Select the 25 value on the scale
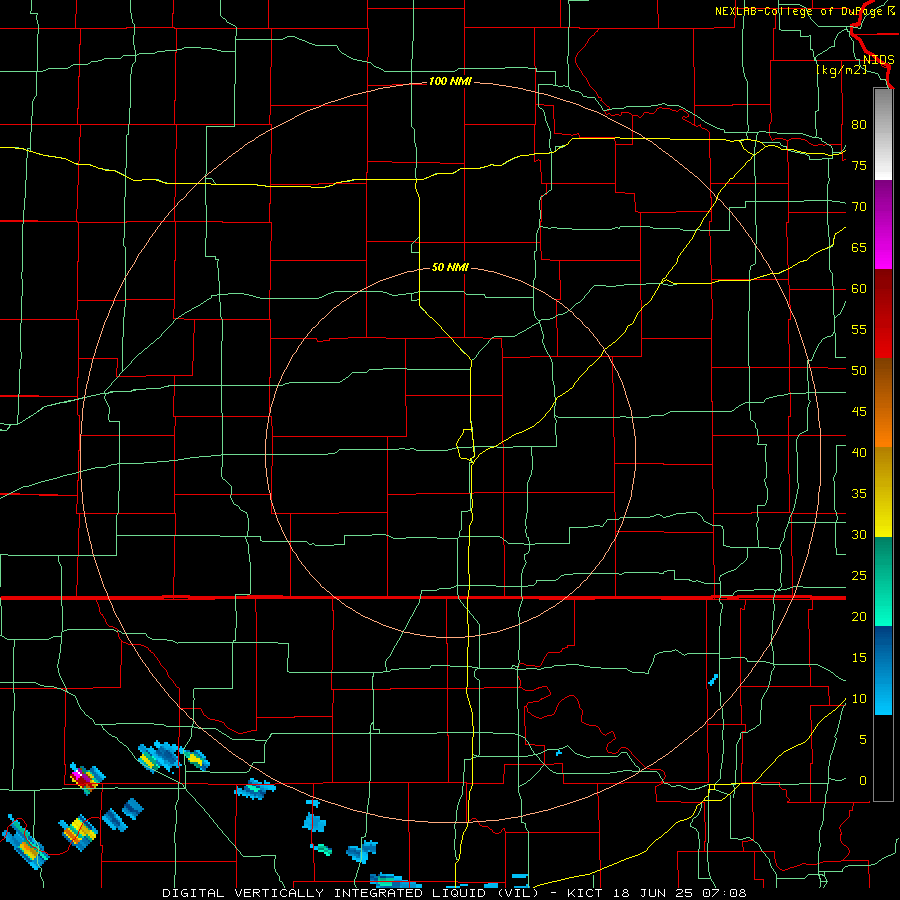 [x=859, y=576]
